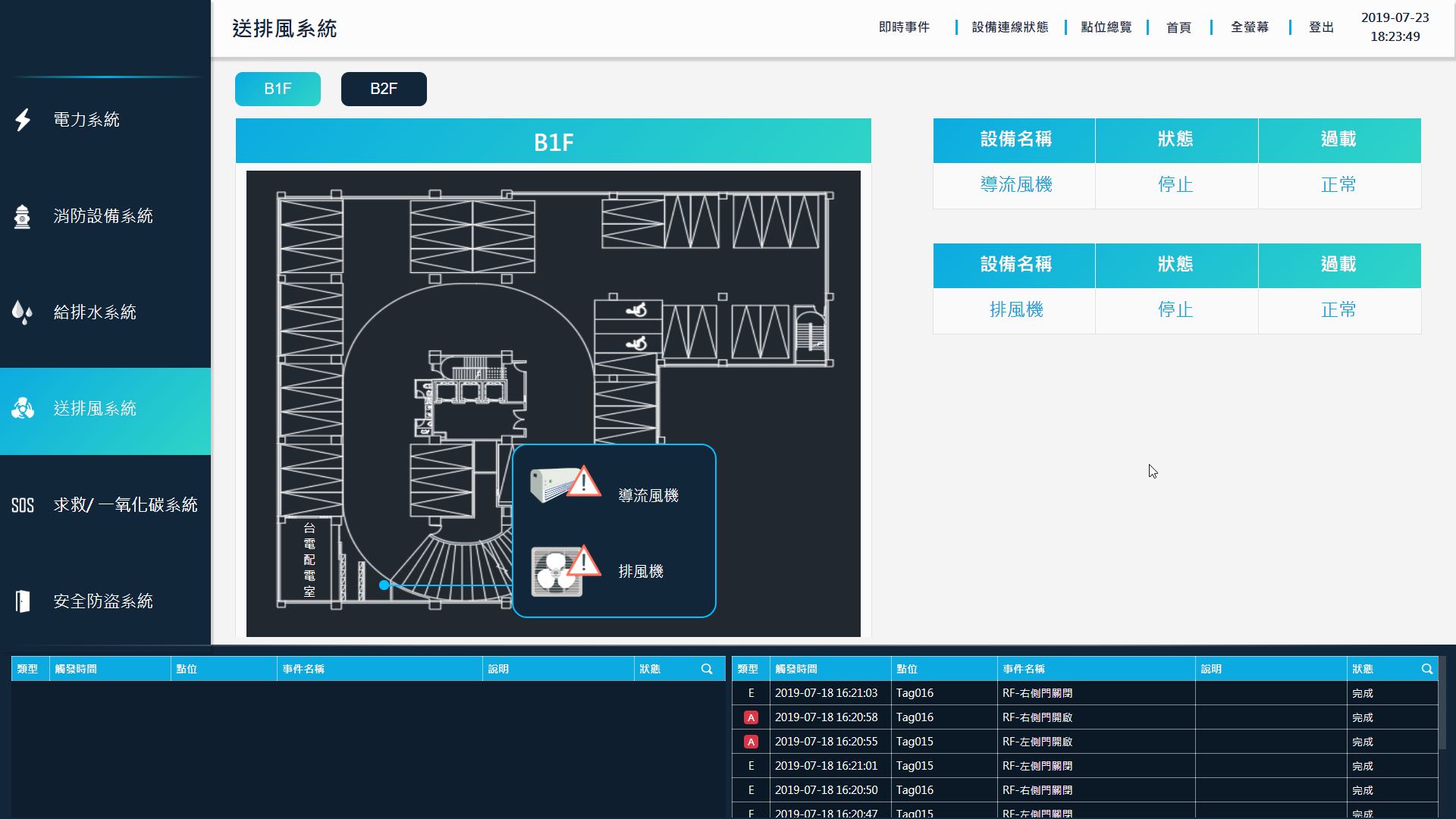This screenshot has height=819, width=1456.
Task: Click 排風機 device name in the table
Action: [1016, 310]
